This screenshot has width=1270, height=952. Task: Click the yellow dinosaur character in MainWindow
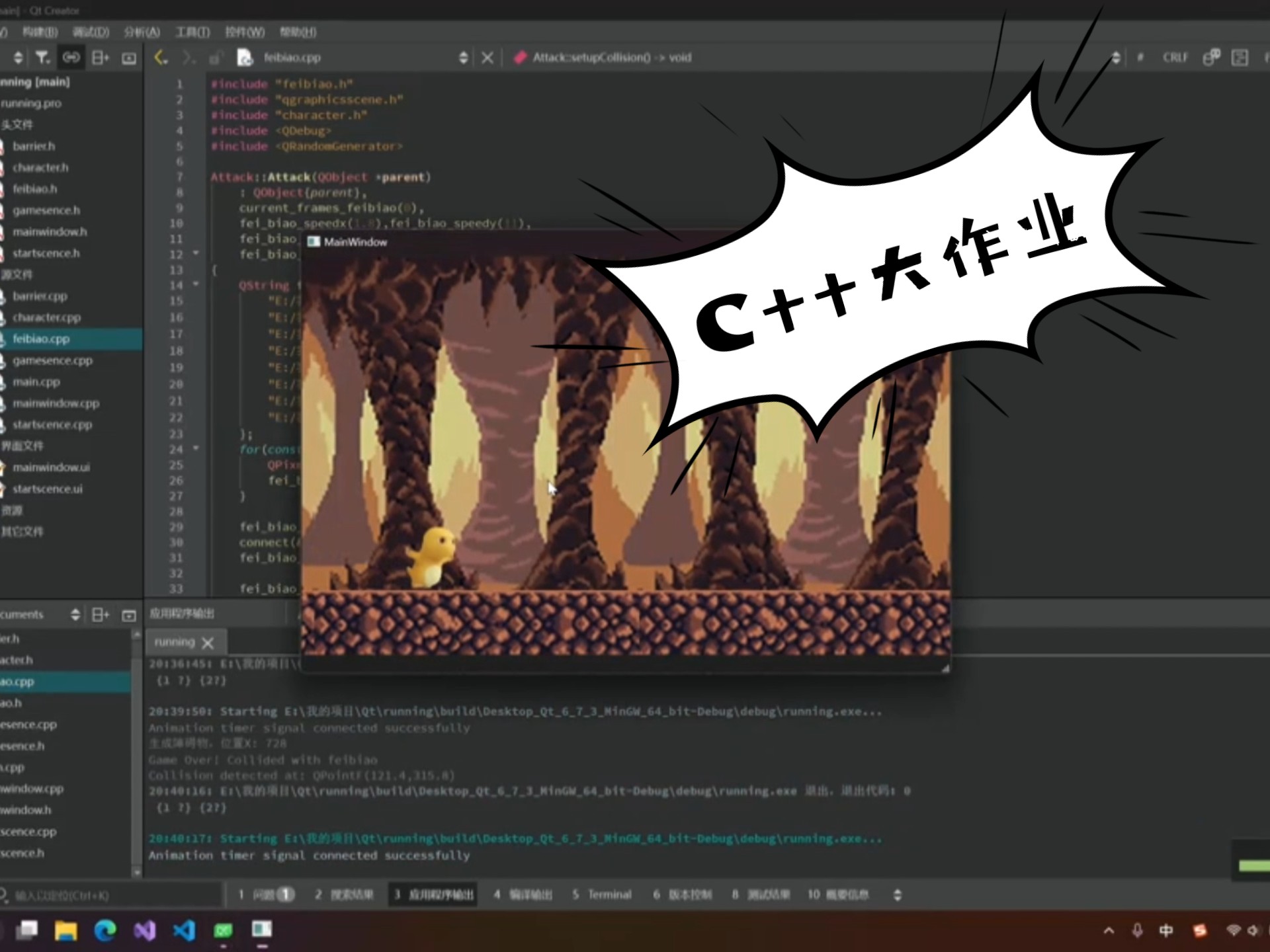tap(433, 556)
